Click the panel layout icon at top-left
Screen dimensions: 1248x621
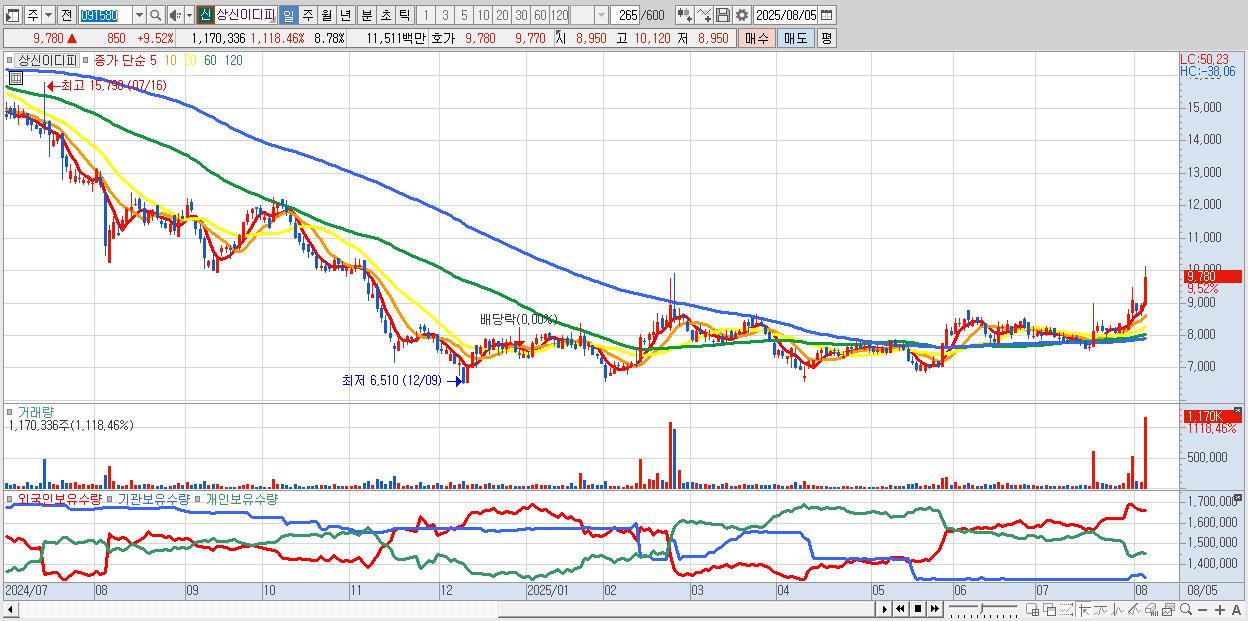pyautogui.click(x=11, y=15)
